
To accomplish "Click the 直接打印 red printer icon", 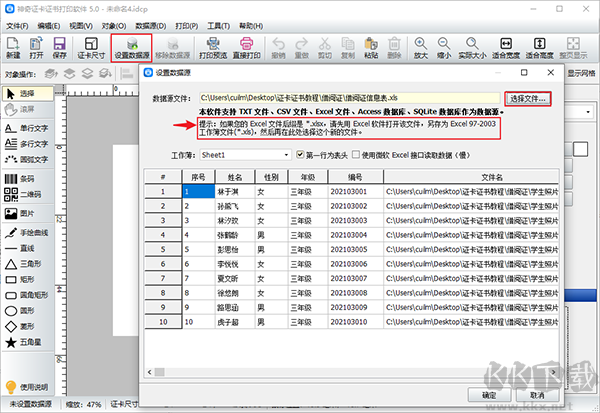I will 246,48.
